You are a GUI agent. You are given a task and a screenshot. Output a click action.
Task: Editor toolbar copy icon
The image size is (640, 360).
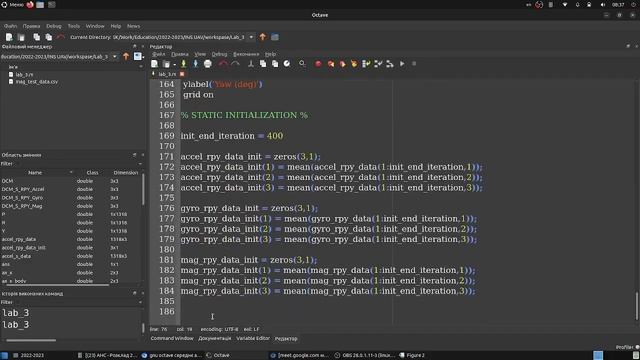(x=263, y=64)
